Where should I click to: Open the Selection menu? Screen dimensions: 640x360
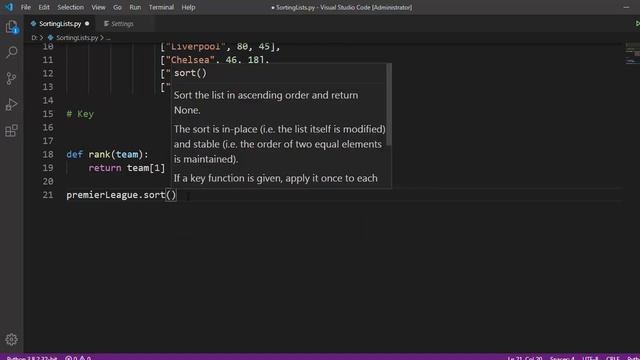pos(71,7)
